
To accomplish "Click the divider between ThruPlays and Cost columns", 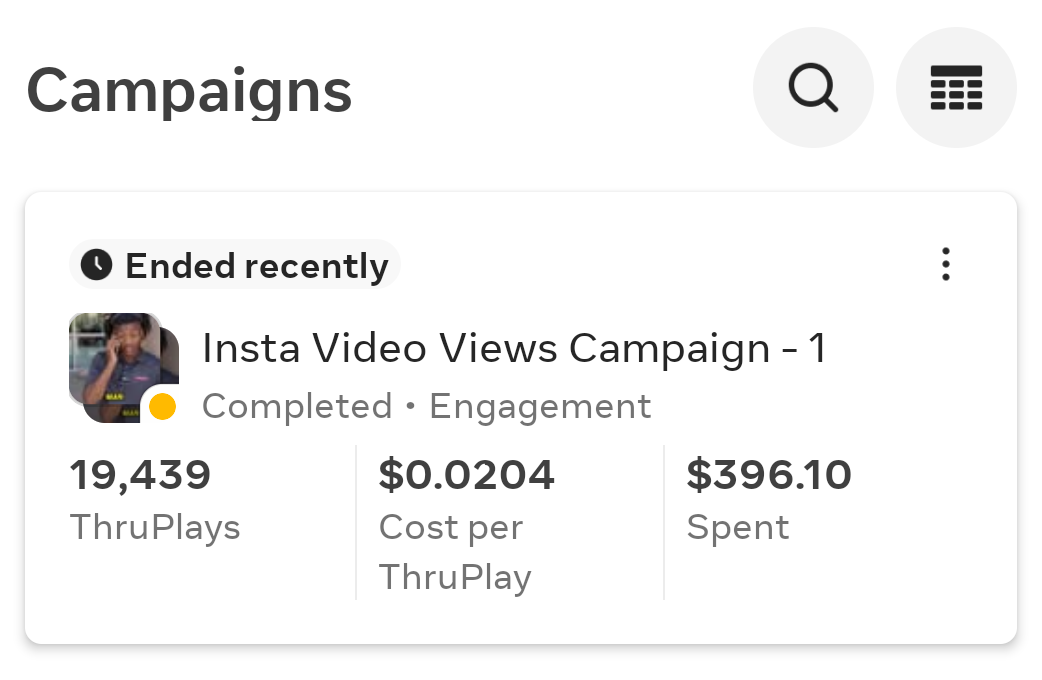I will pos(356,522).
